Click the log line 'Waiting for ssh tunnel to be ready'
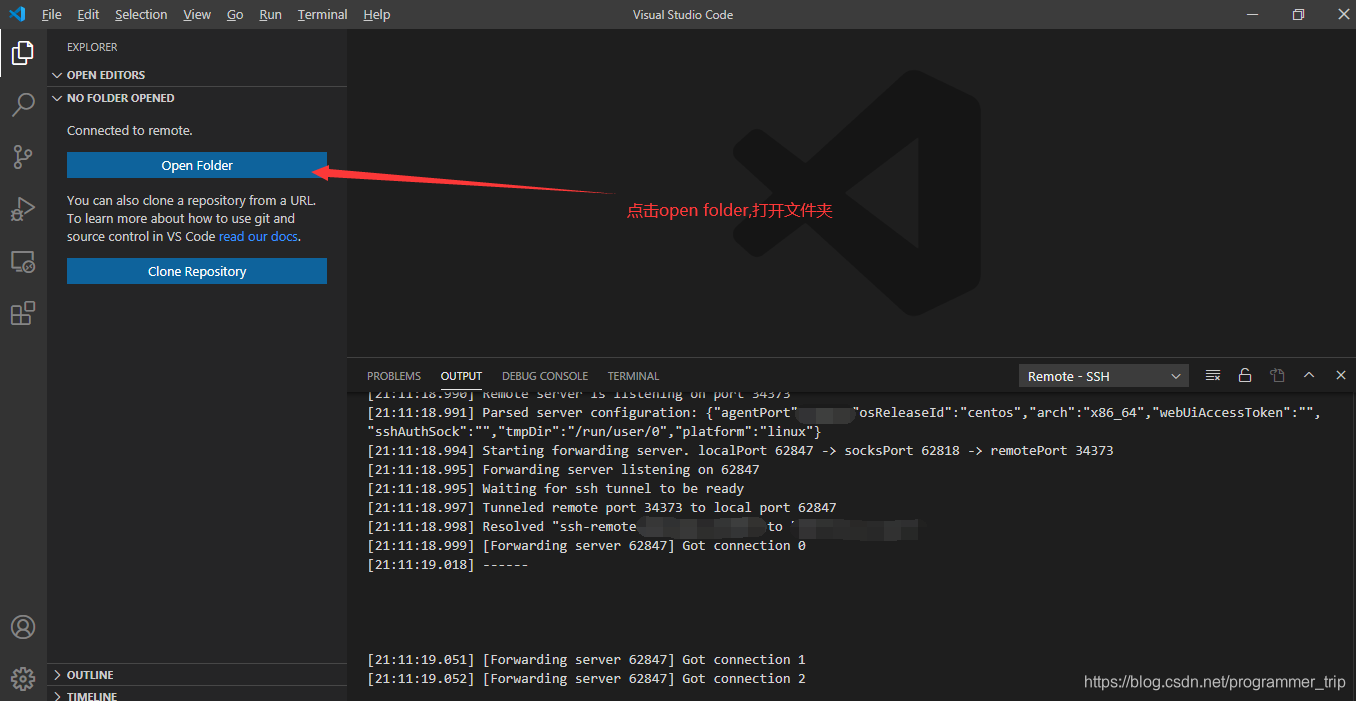 [555, 489]
